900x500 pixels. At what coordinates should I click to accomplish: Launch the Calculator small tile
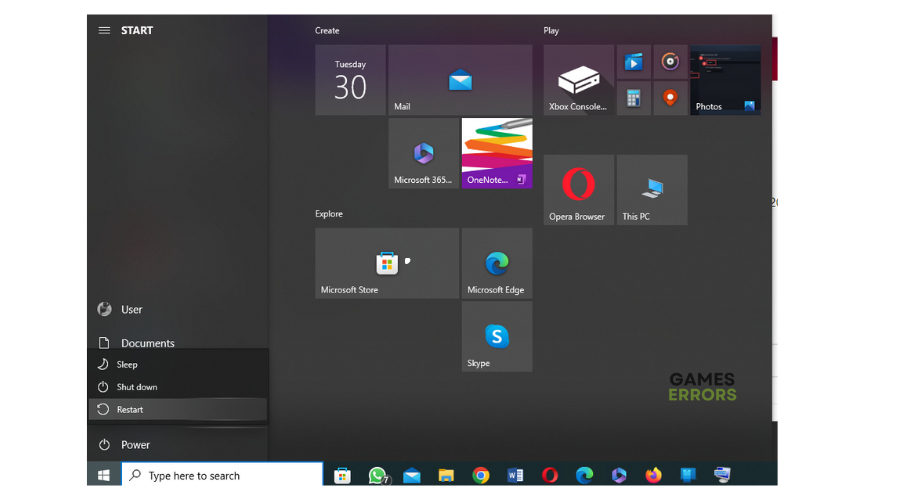(x=634, y=98)
